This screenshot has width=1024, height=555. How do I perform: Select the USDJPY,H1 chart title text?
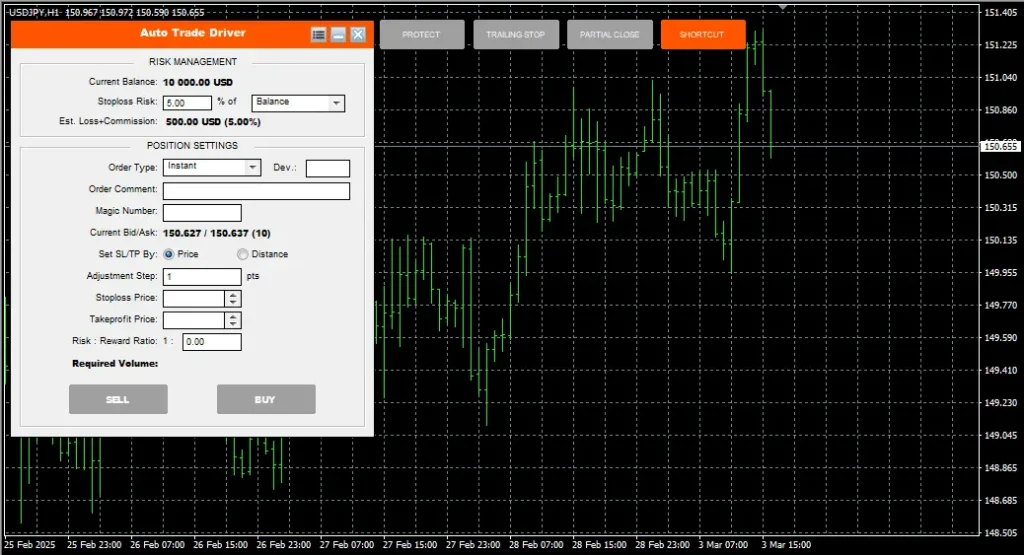(x=33, y=12)
